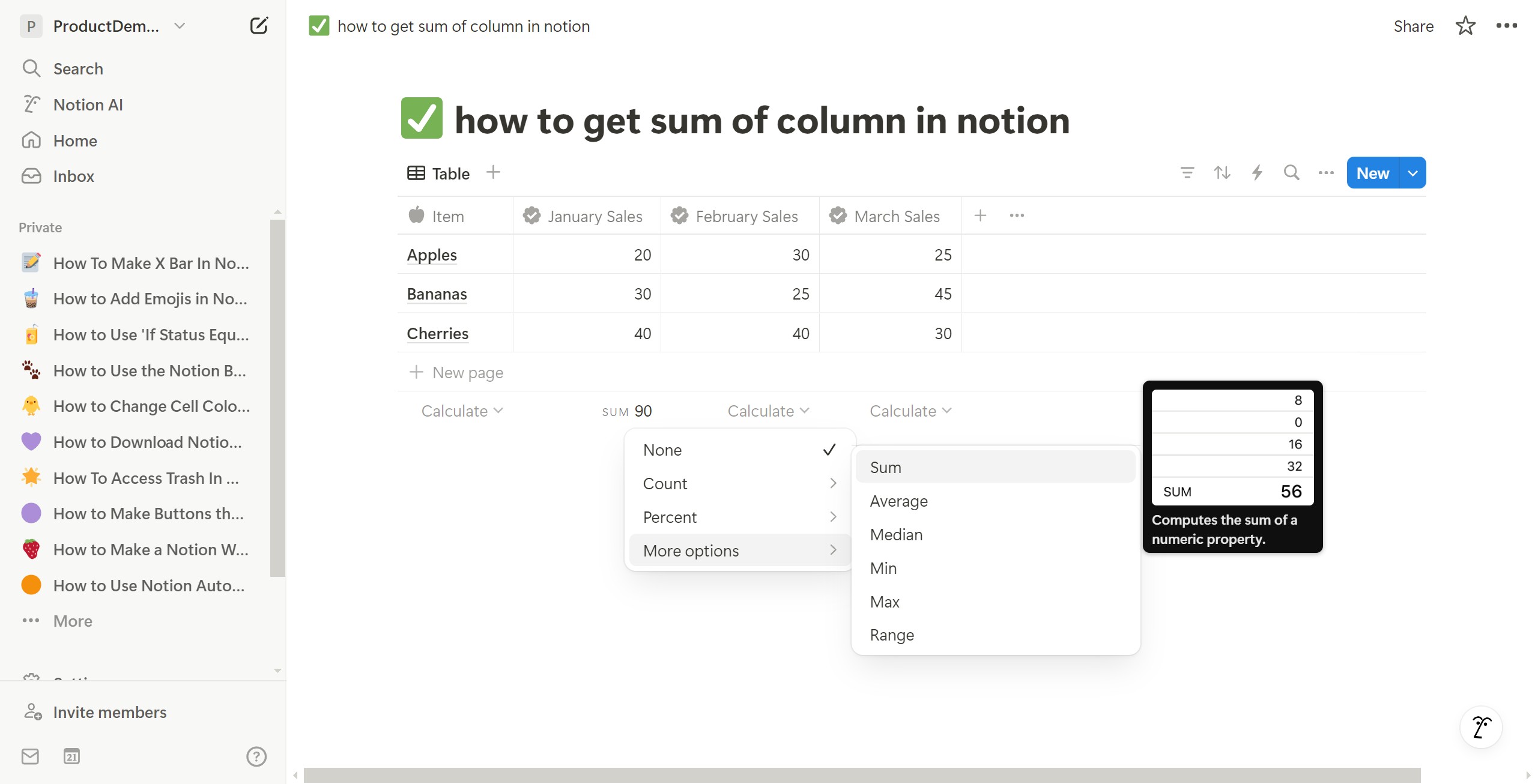Open automations lightning bolt icon
The width and height of the screenshot is (1538, 784).
click(x=1256, y=173)
